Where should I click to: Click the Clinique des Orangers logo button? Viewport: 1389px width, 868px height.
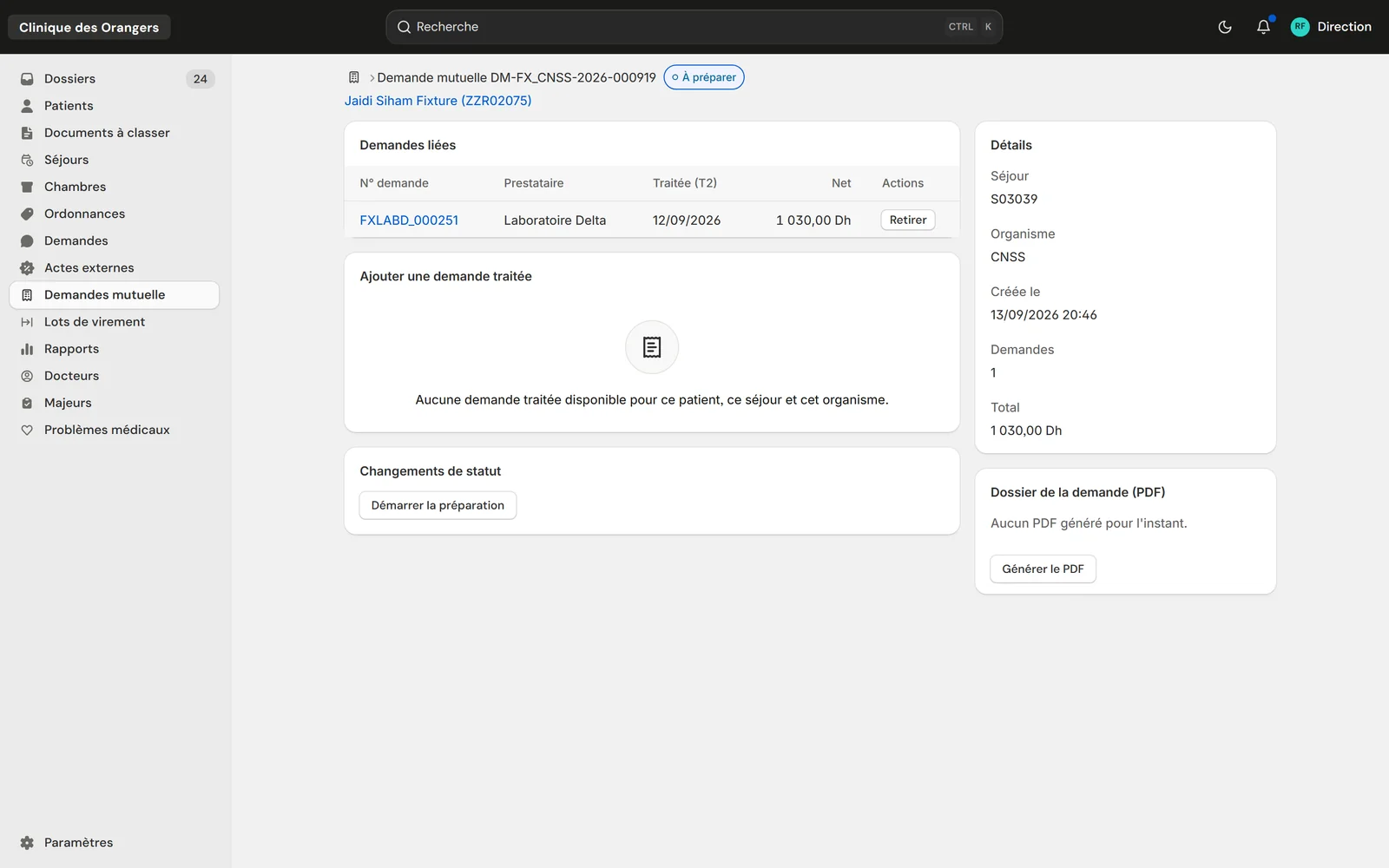coord(89,27)
